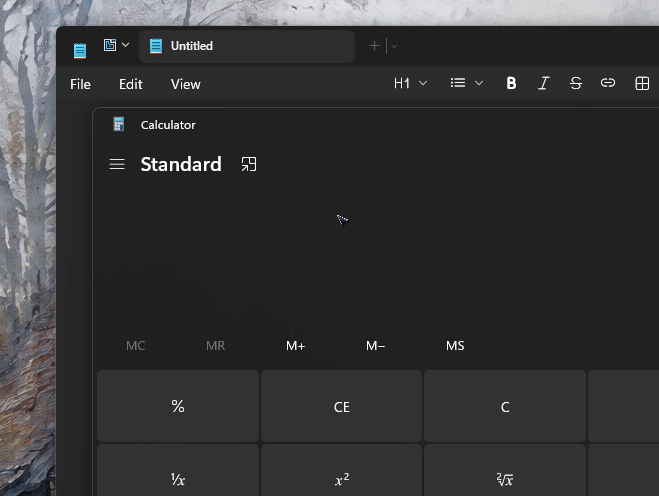Select the Untitled tab
This screenshot has height=496, width=659.
(x=247, y=46)
